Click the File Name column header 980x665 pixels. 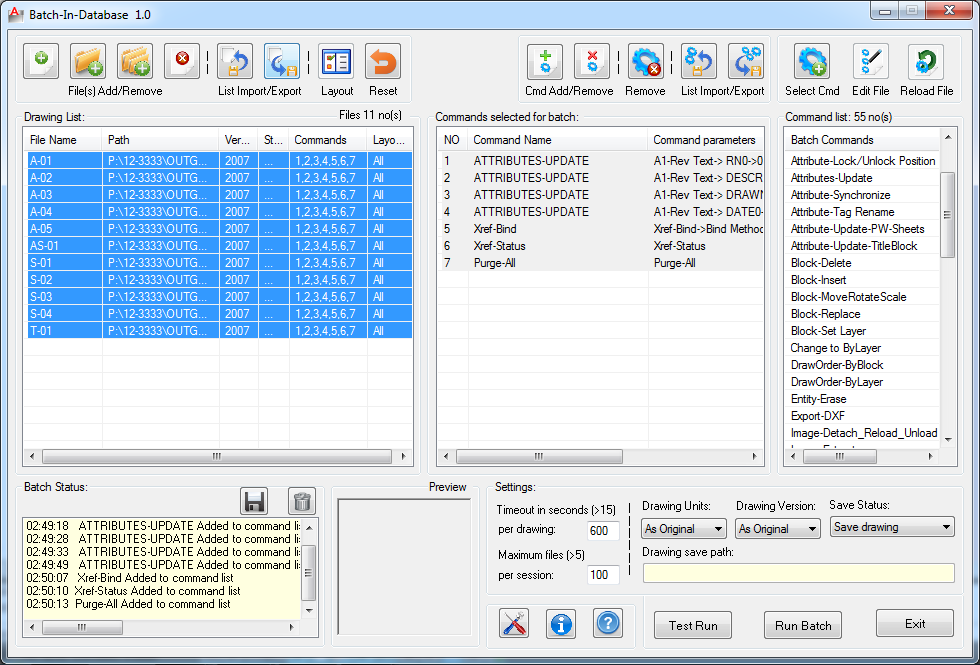coord(62,140)
